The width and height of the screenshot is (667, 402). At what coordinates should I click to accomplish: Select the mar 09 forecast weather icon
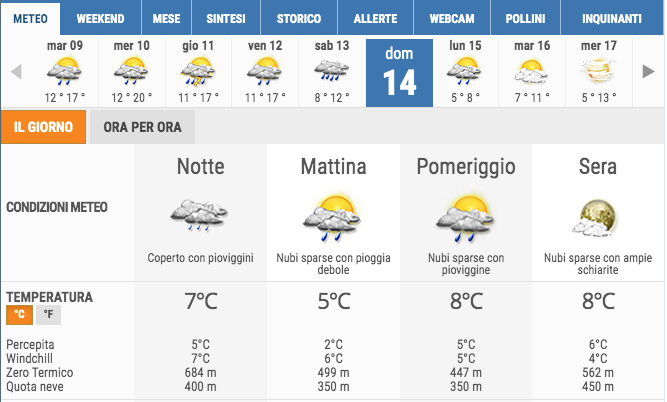click(x=64, y=71)
